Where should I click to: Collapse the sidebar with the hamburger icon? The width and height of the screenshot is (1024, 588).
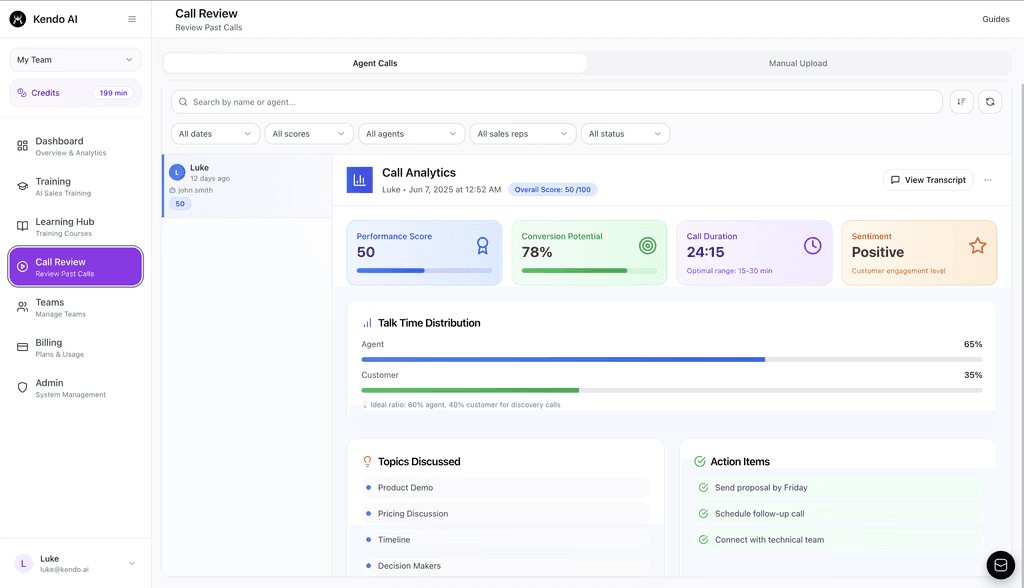tap(132, 18)
